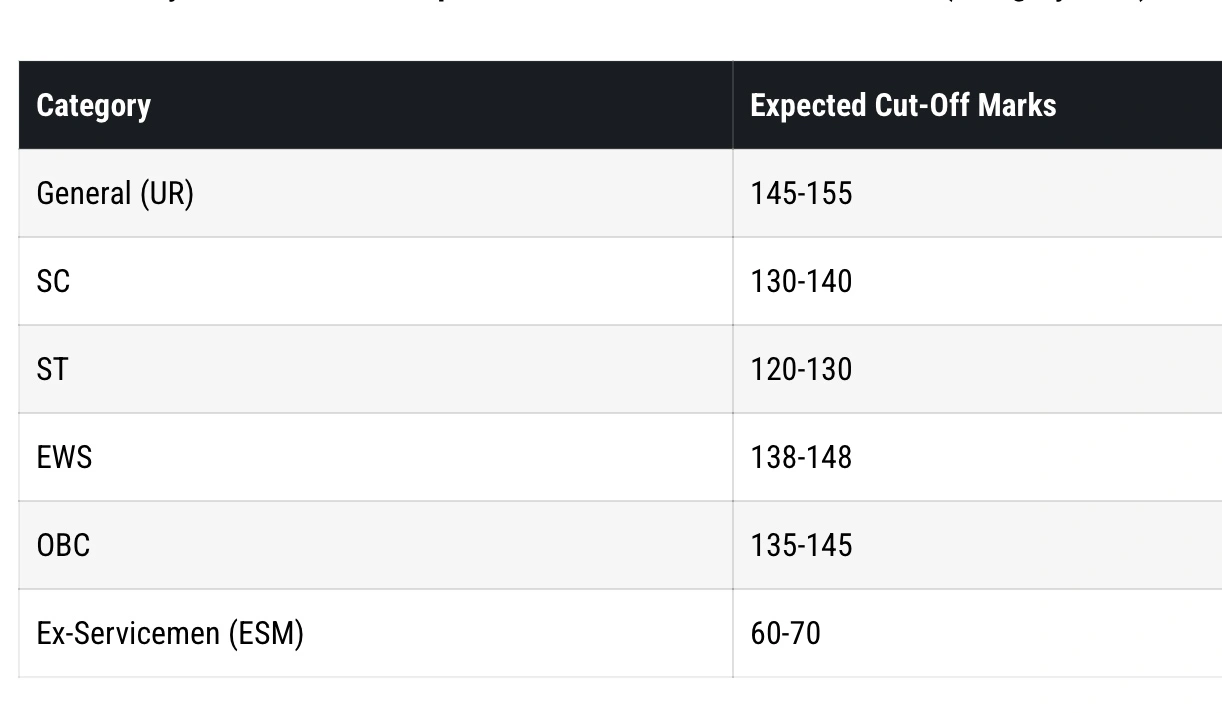Click the 138-148 cut-off value
Image resolution: width=1222 pixels, height=713 pixels.
[x=801, y=457]
